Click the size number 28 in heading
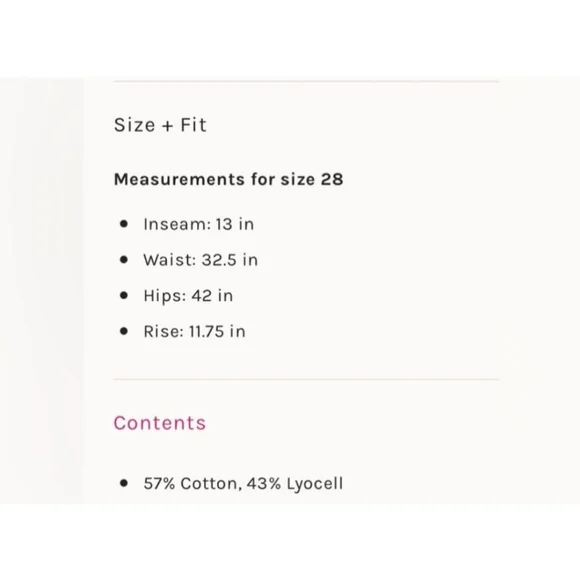This screenshot has width=580, height=580. [x=332, y=179]
